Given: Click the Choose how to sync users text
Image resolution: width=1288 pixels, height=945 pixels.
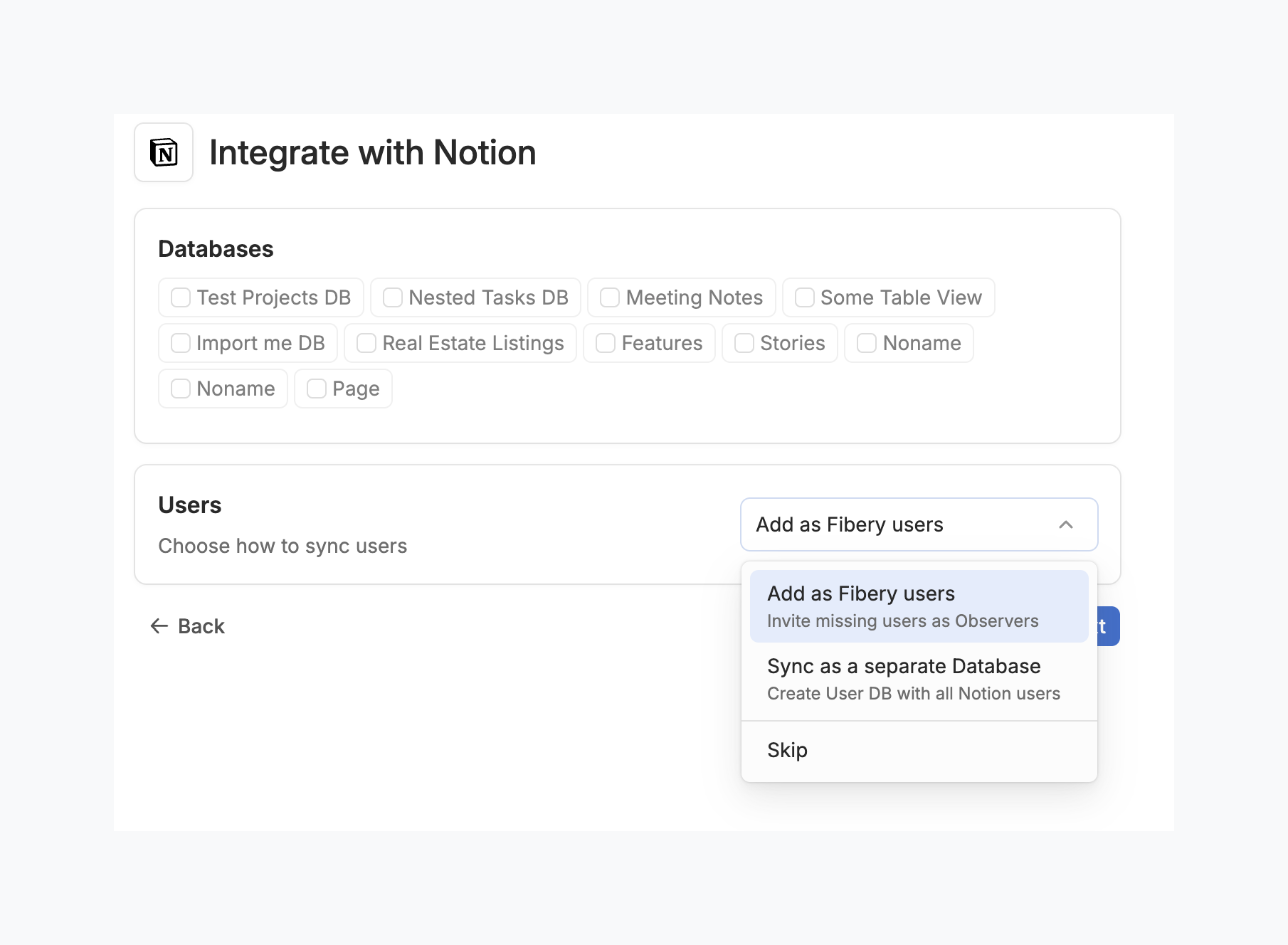Looking at the screenshot, I should click(283, 546).
